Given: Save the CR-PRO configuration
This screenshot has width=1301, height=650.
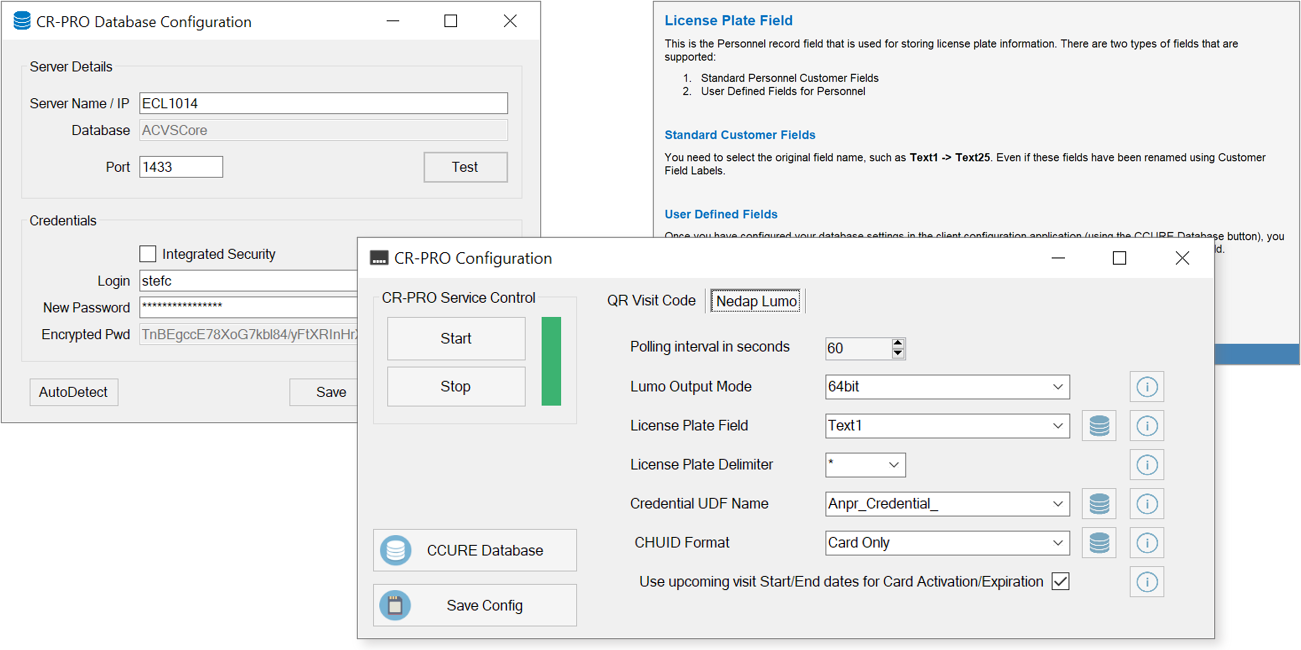Looking at the screenshot, I should point(475,605).
